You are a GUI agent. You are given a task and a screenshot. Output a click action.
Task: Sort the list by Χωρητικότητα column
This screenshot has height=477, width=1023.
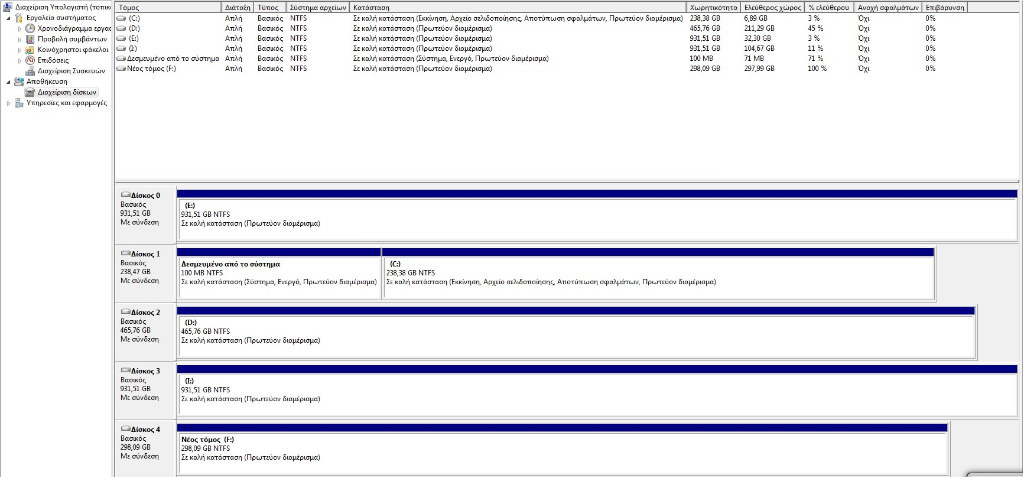(714, 7)
